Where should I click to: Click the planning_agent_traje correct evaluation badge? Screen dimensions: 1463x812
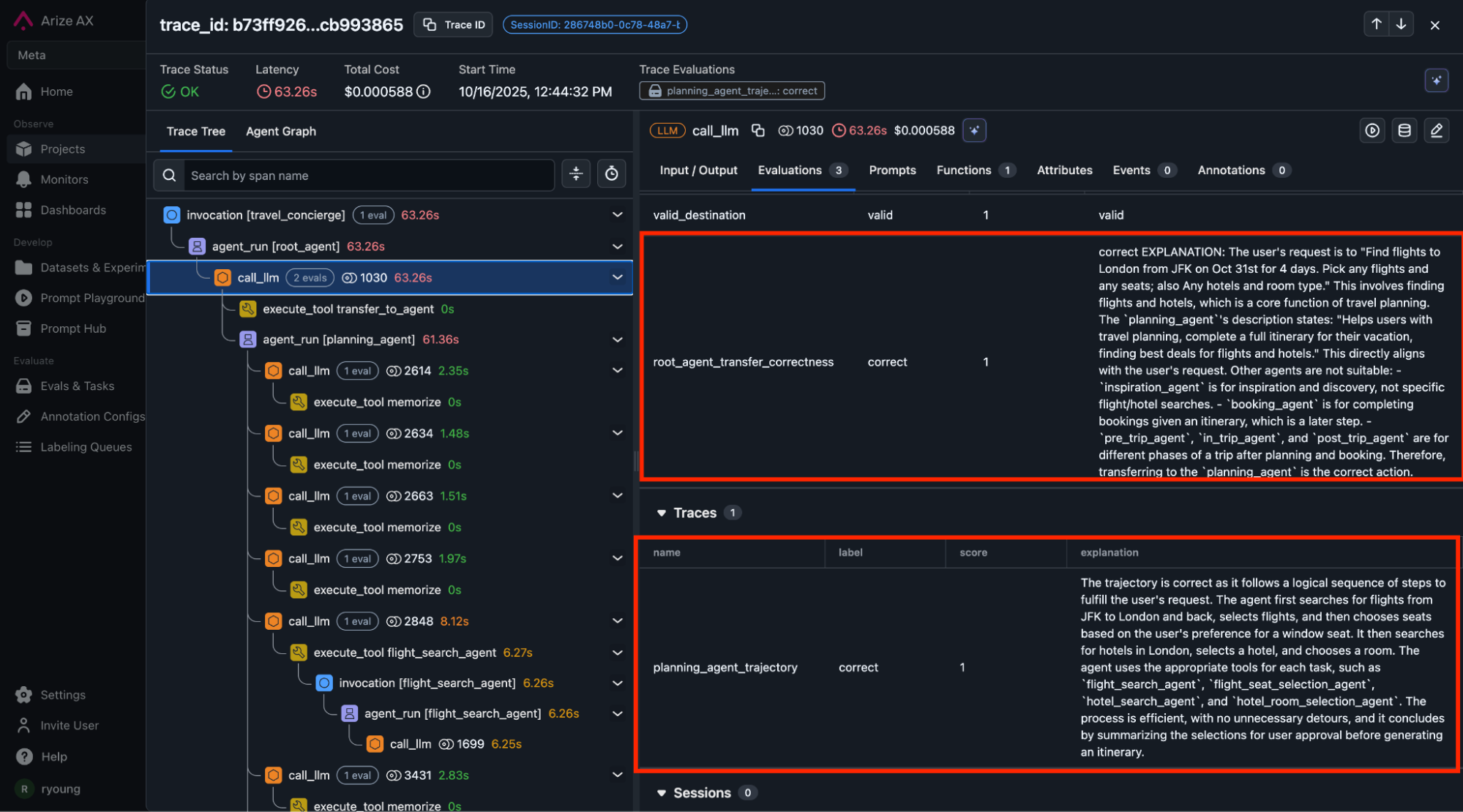(732, 91)
